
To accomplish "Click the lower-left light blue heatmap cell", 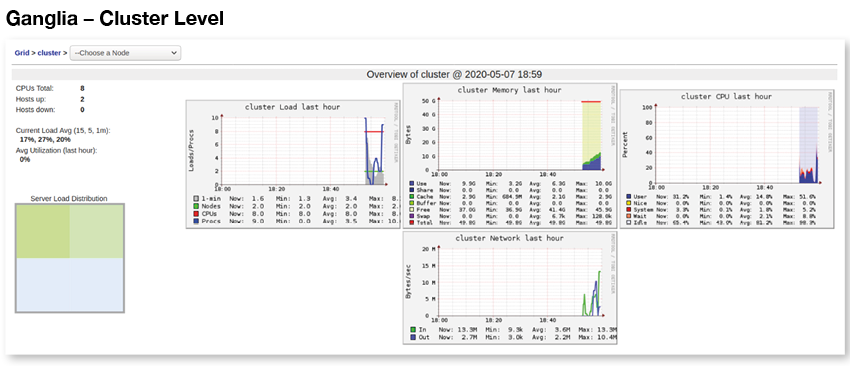I will point(43,284).
